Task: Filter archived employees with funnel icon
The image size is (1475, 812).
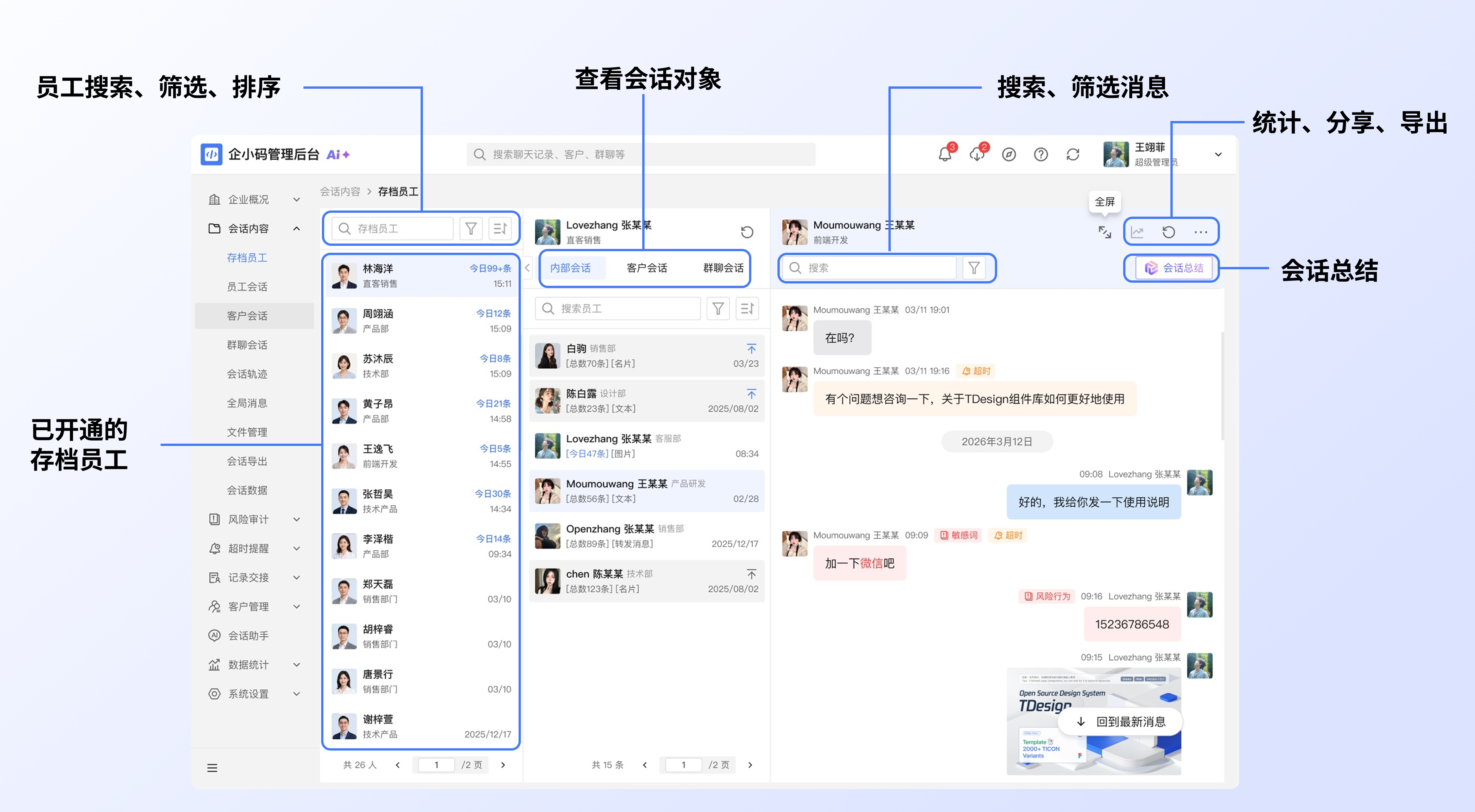Action: 471,229
